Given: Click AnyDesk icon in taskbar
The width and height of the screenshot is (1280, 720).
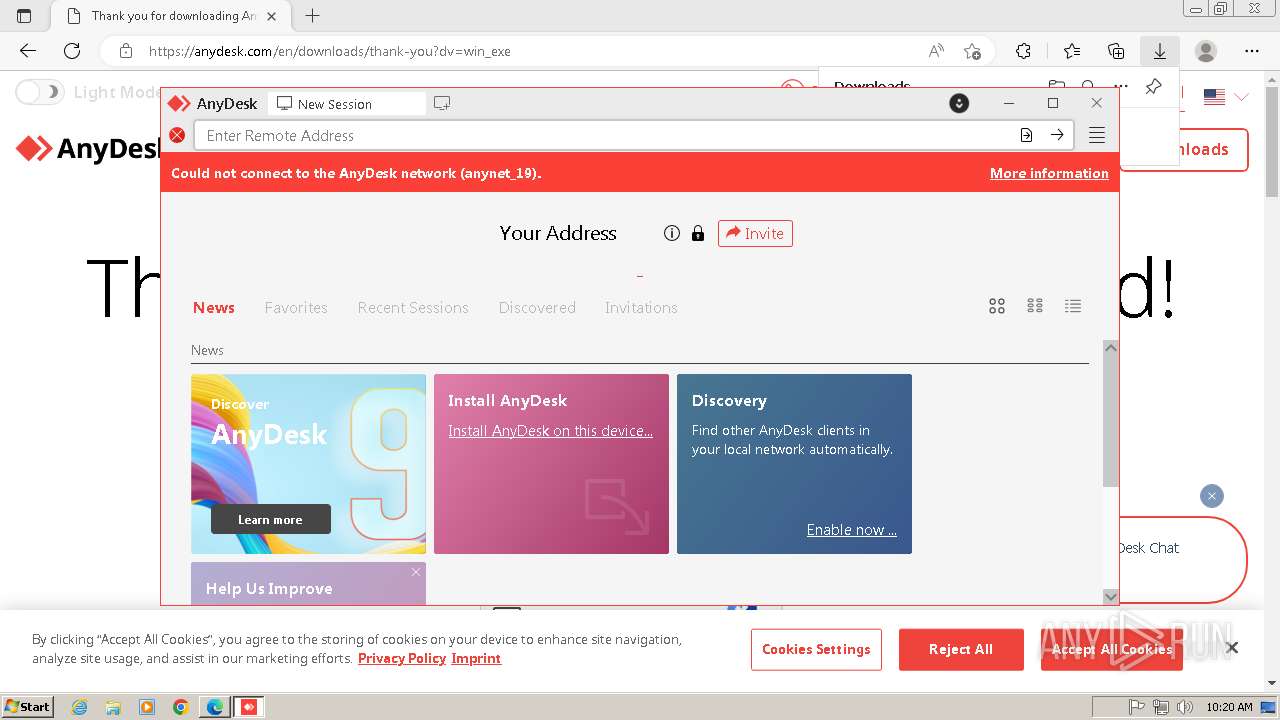Looking at the screenshot, I should click(248, 707).
